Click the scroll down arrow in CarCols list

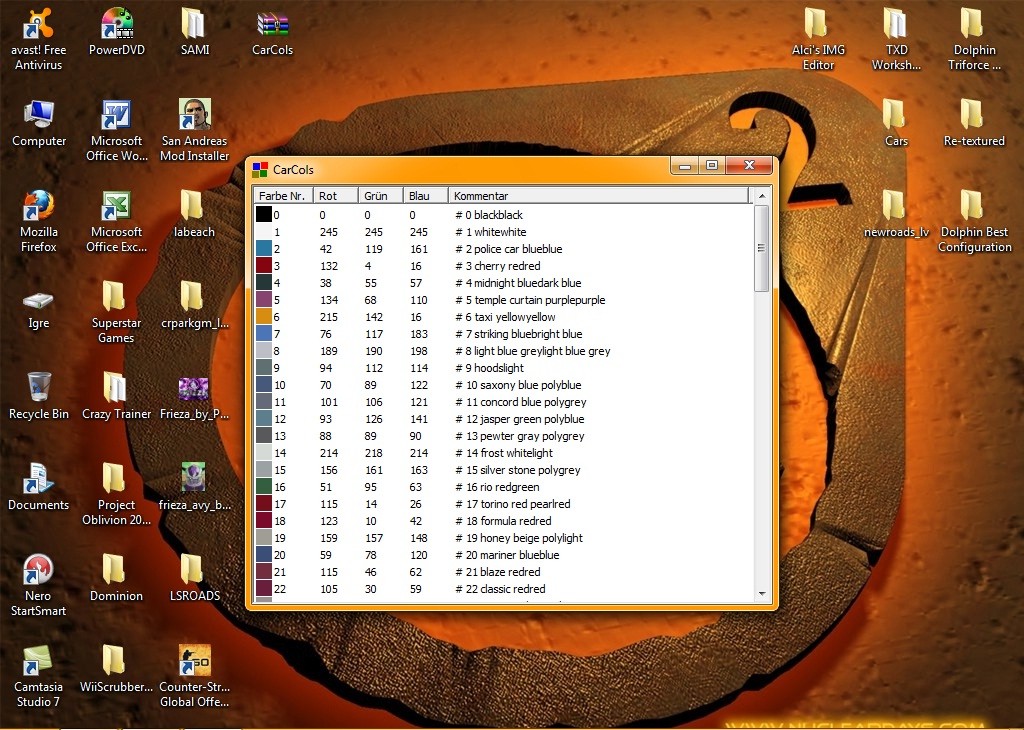762,593
